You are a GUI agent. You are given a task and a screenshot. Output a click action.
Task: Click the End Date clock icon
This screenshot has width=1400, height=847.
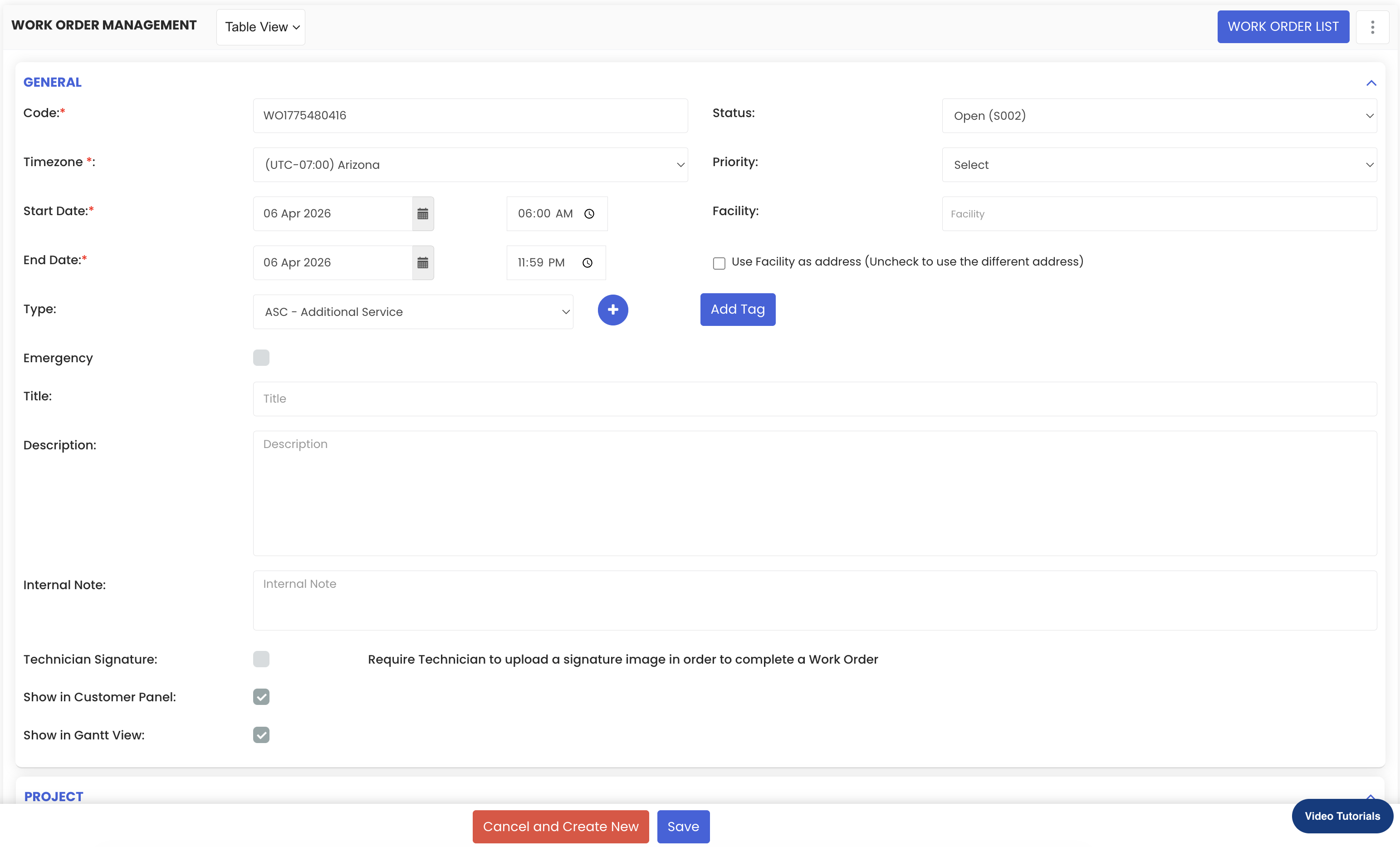click(x=587, y=263)
